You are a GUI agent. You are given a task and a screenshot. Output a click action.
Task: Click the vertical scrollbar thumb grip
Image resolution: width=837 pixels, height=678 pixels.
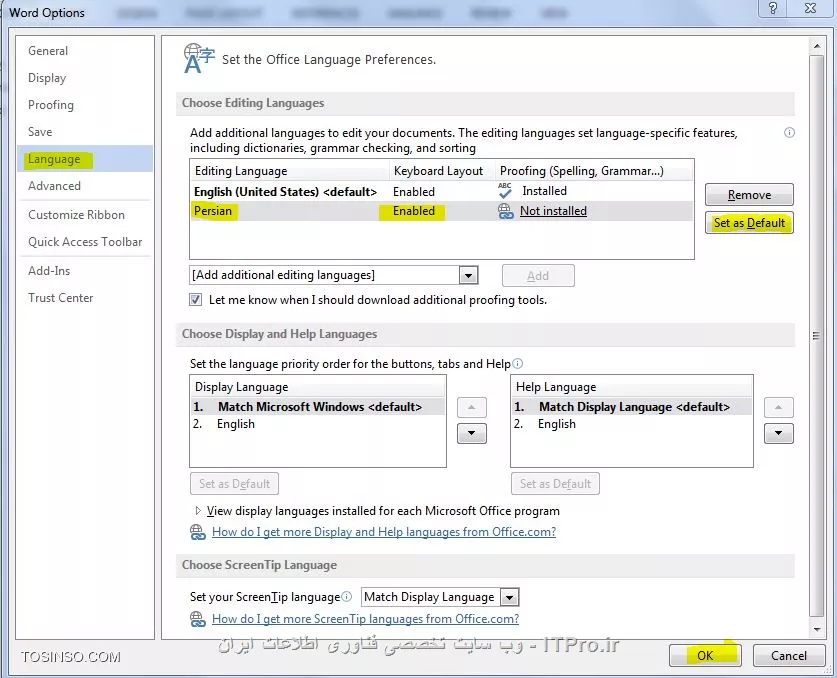pos(816,336)
